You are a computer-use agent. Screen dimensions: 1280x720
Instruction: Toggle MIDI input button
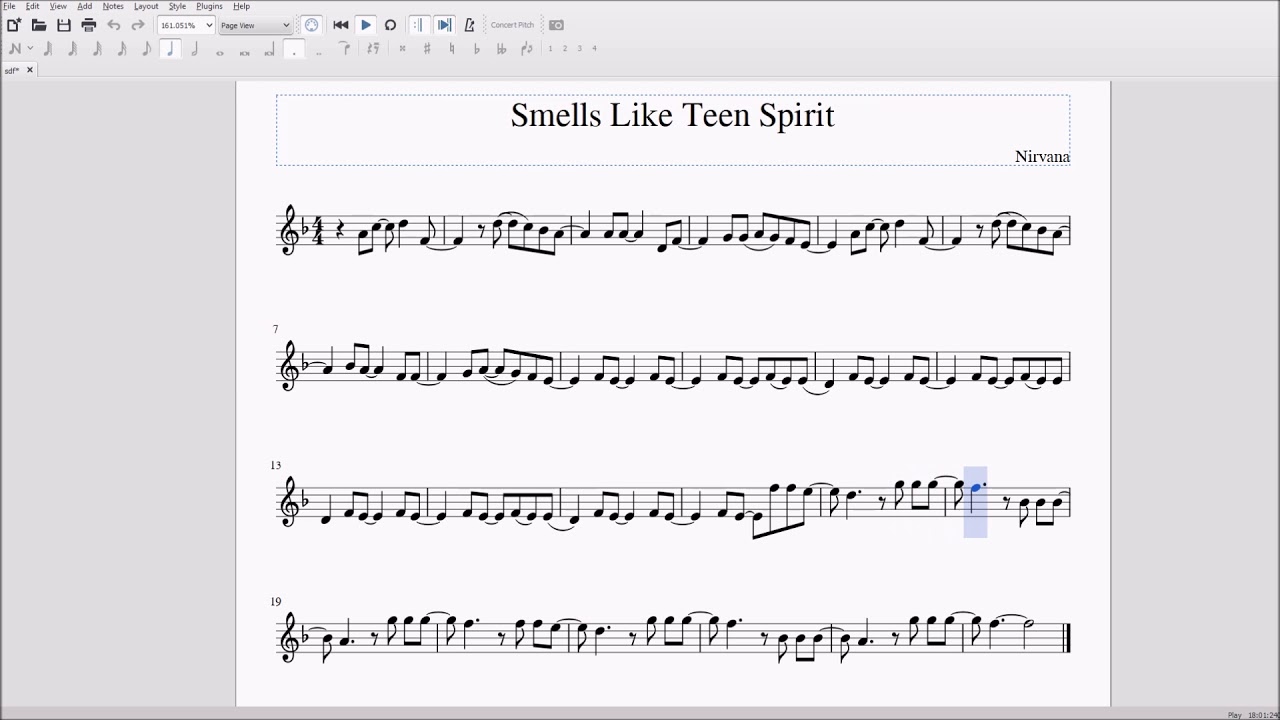311,25
